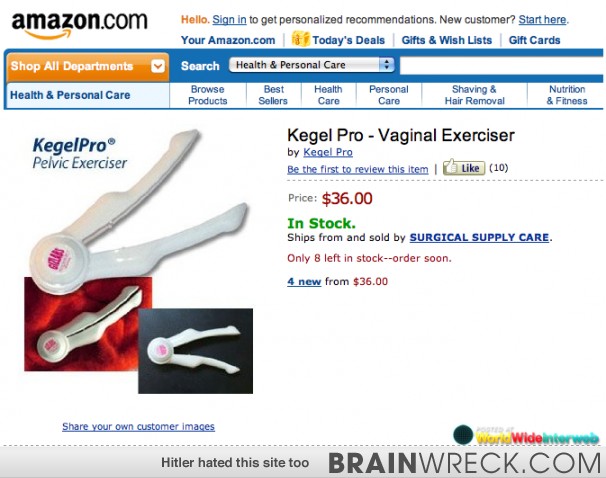Image resolution: width=606 pixels, height=478 pixels.
Task: Click the thumbs-up Like button
Action: point(464,167)
